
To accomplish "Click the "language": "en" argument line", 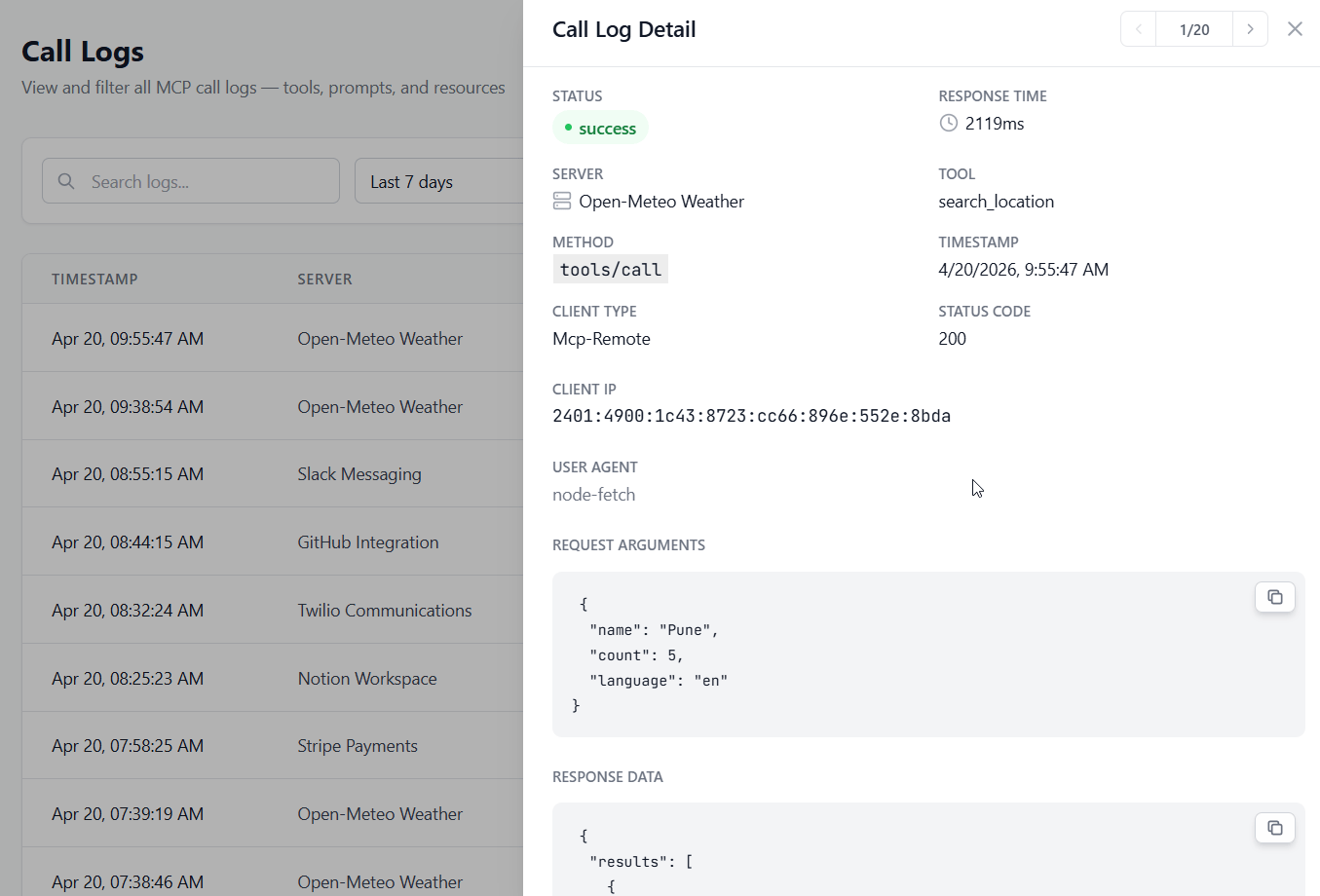I will (659, 681).
